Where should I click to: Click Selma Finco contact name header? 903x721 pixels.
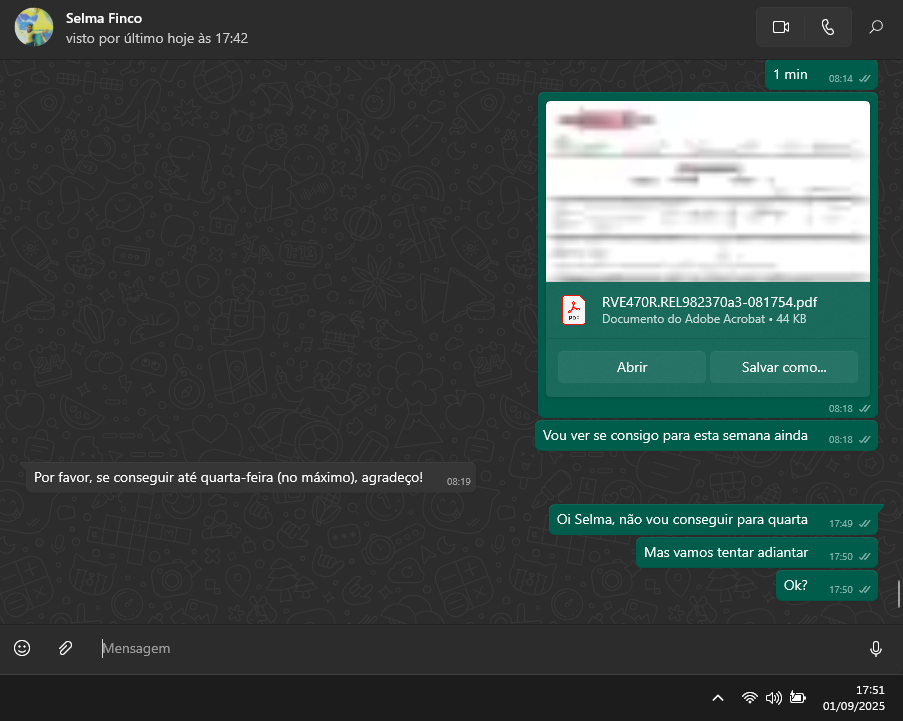tap(104, 18)
